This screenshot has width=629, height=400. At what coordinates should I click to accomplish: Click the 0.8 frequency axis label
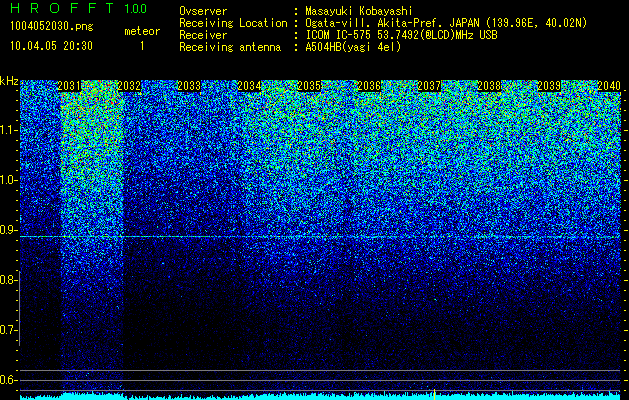[9, 280]
